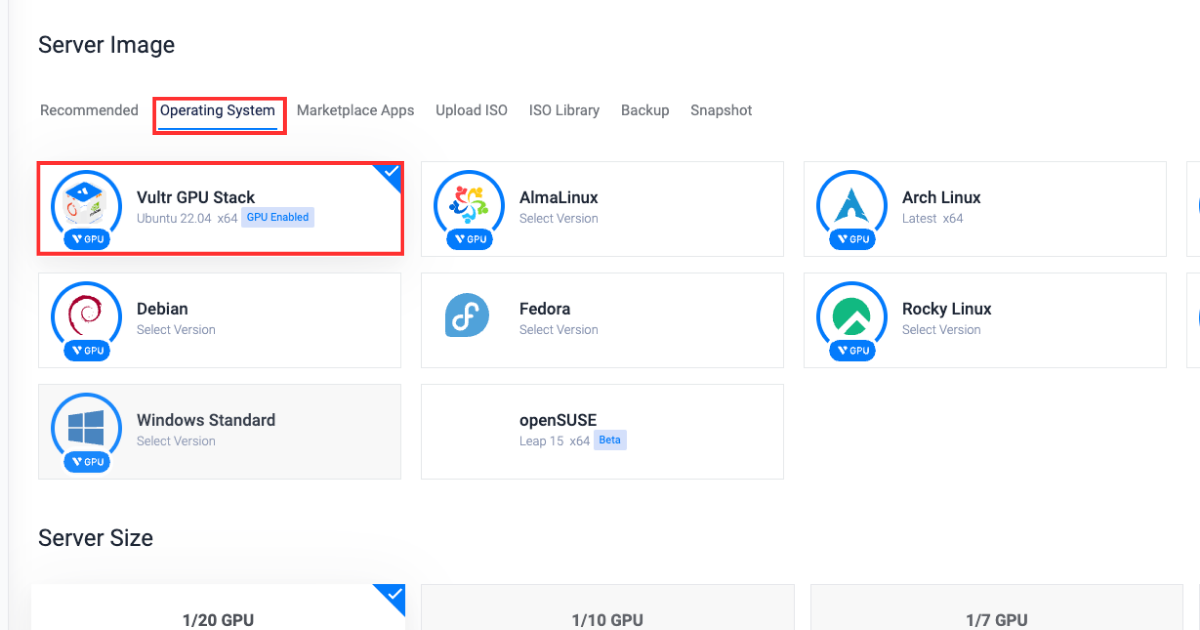Open the ISO Library tab
This screenshot has height=630, width=1200.
[564, 110]
